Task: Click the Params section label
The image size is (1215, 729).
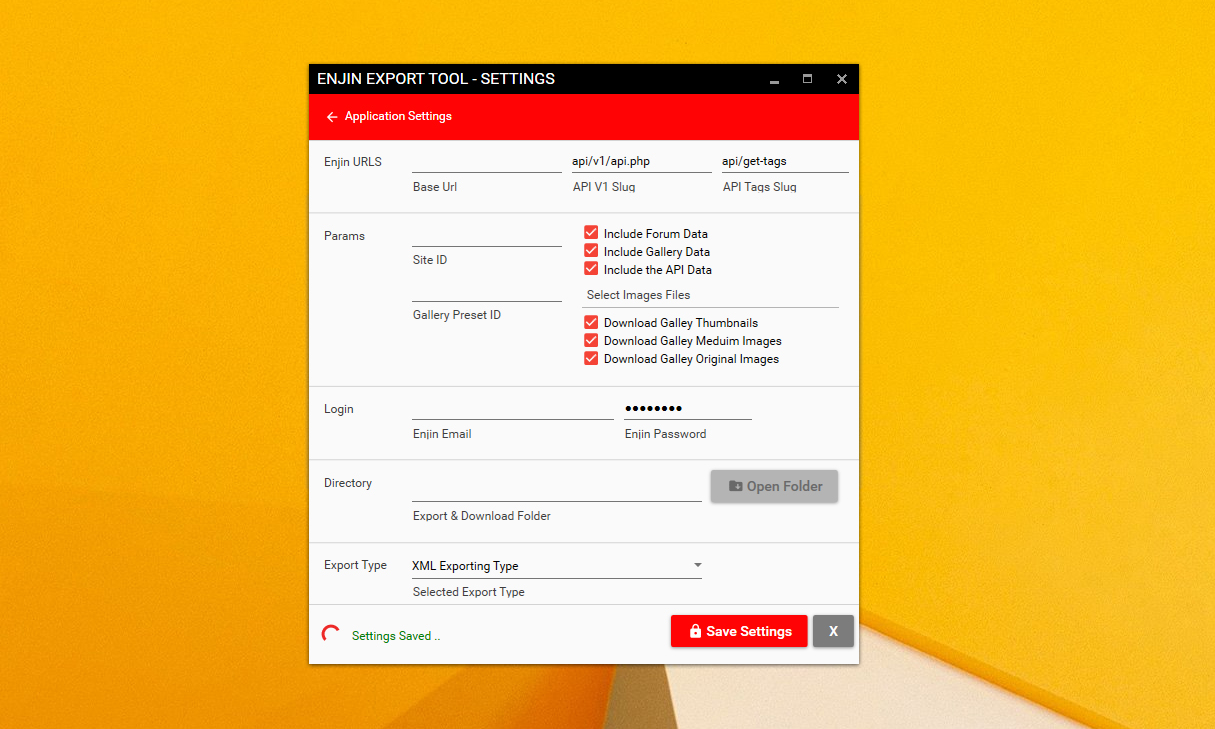Action: coord(344,236)
